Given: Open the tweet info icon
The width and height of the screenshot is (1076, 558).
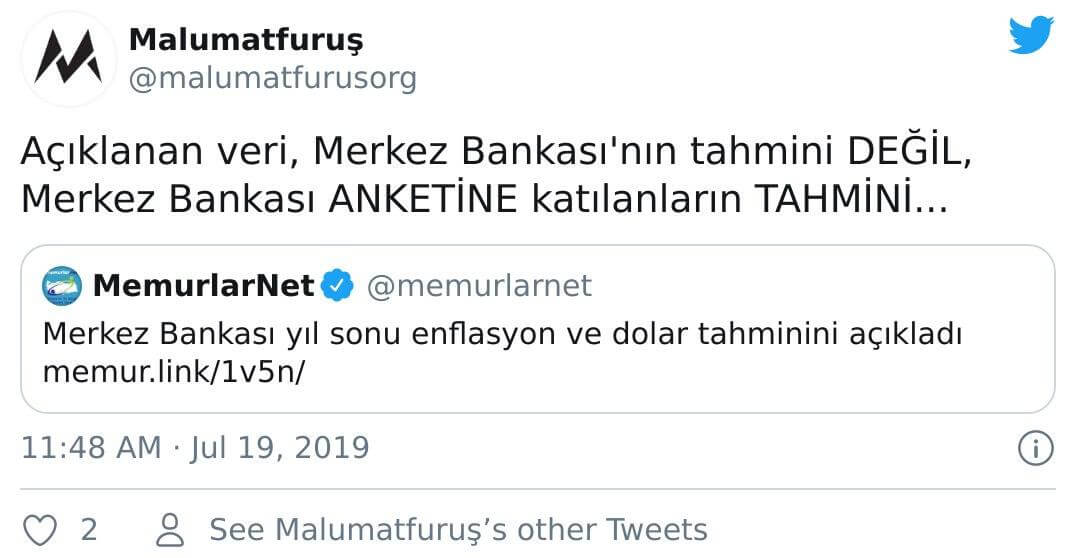Looking at the screenshot, I should tap(1035, 448).
